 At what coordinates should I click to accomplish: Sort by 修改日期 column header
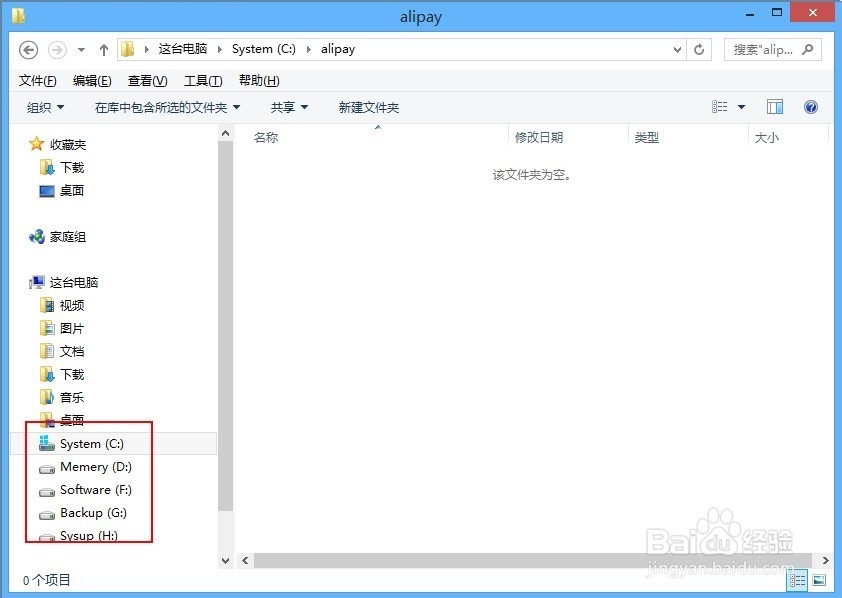tap(539, 137)
